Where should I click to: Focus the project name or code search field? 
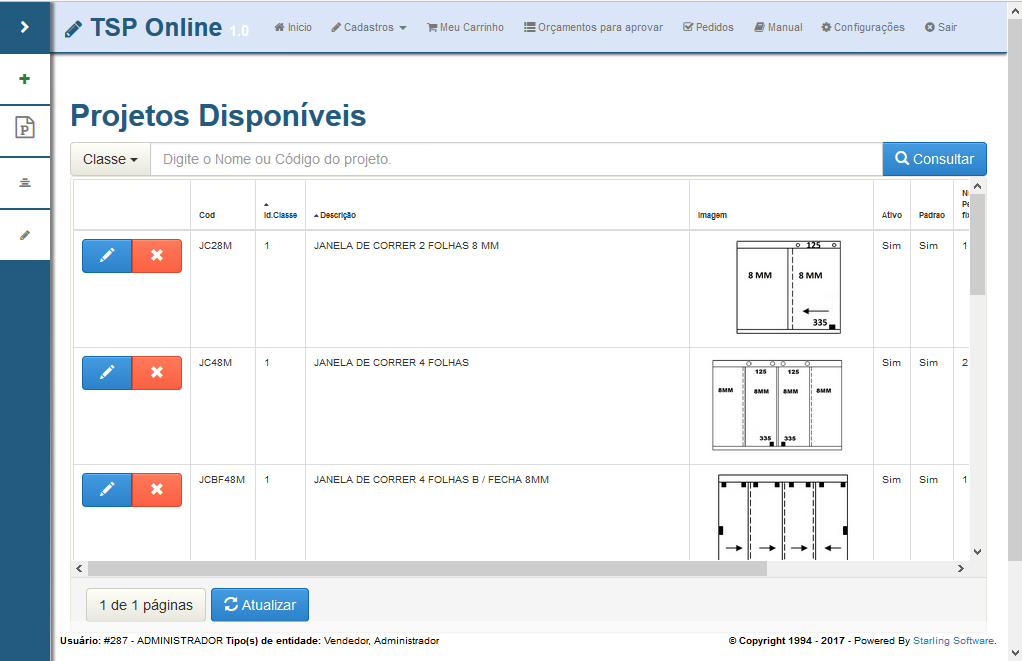516,159
